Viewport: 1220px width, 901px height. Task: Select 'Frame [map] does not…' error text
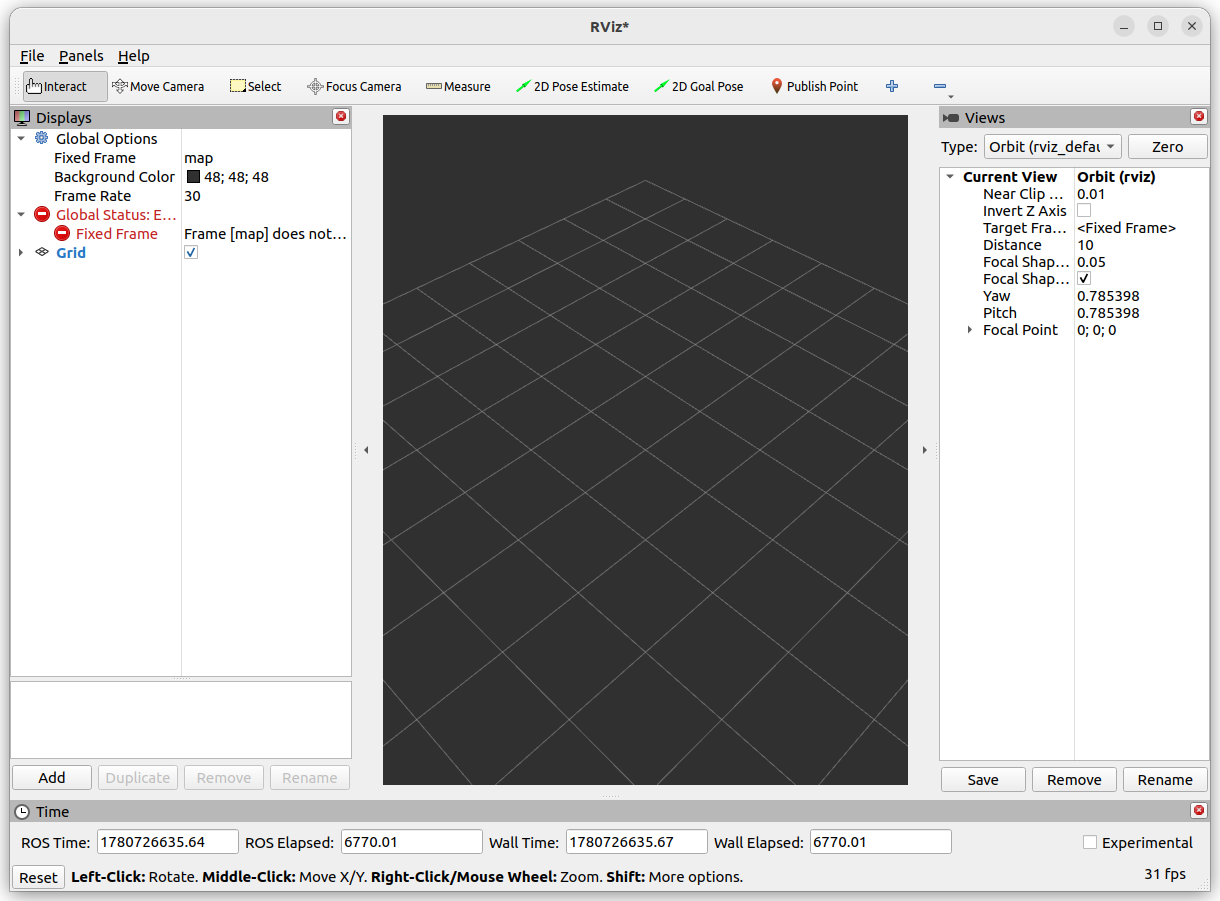pos(265,233)
